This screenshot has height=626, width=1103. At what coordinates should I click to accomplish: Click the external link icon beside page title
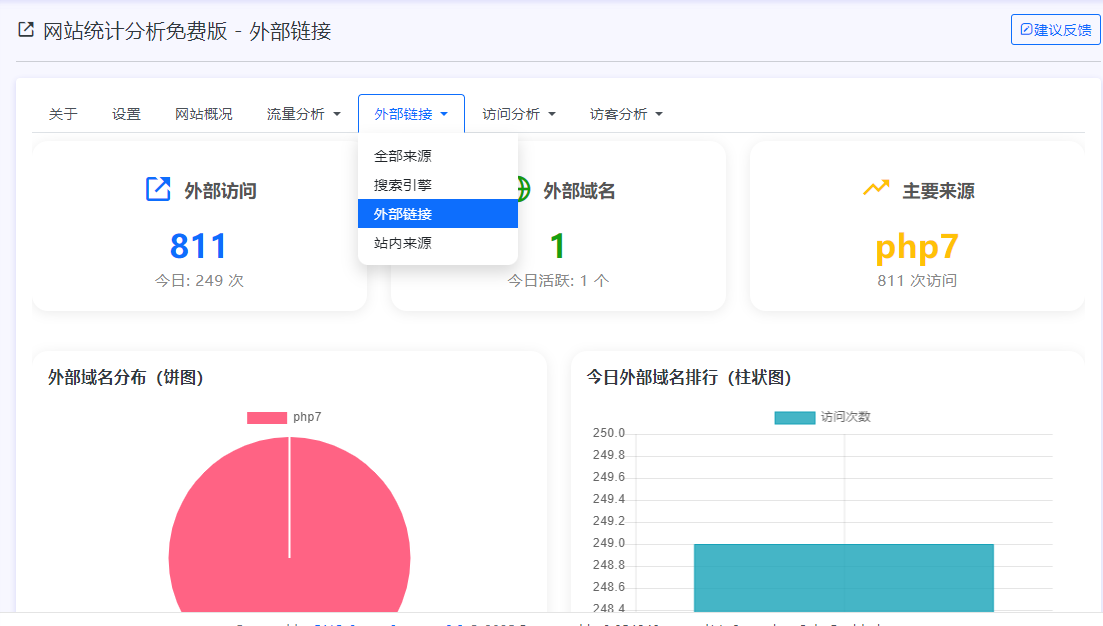pos(26,30)
